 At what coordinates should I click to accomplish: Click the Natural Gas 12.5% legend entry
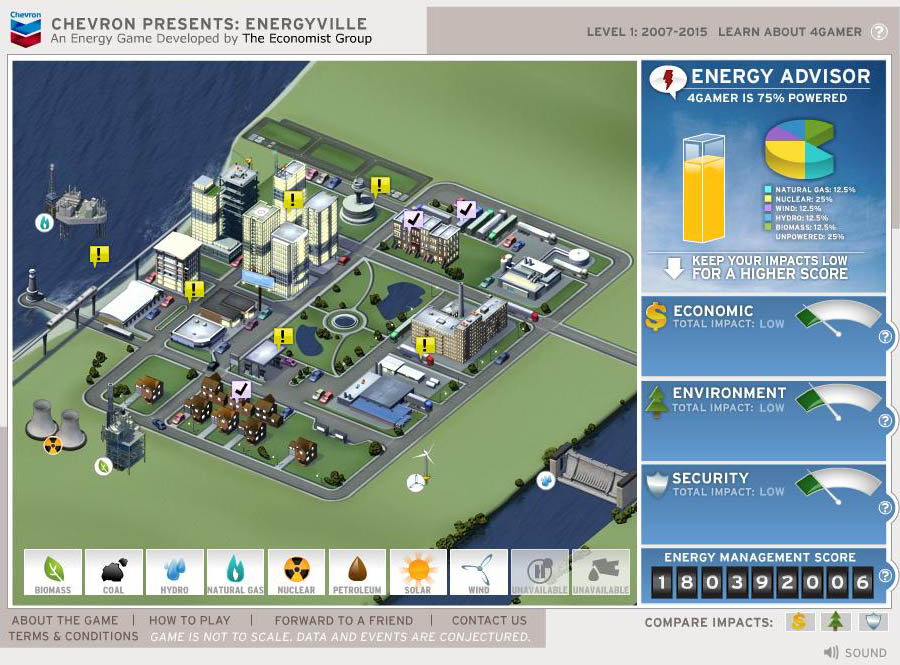pos(810,189)
